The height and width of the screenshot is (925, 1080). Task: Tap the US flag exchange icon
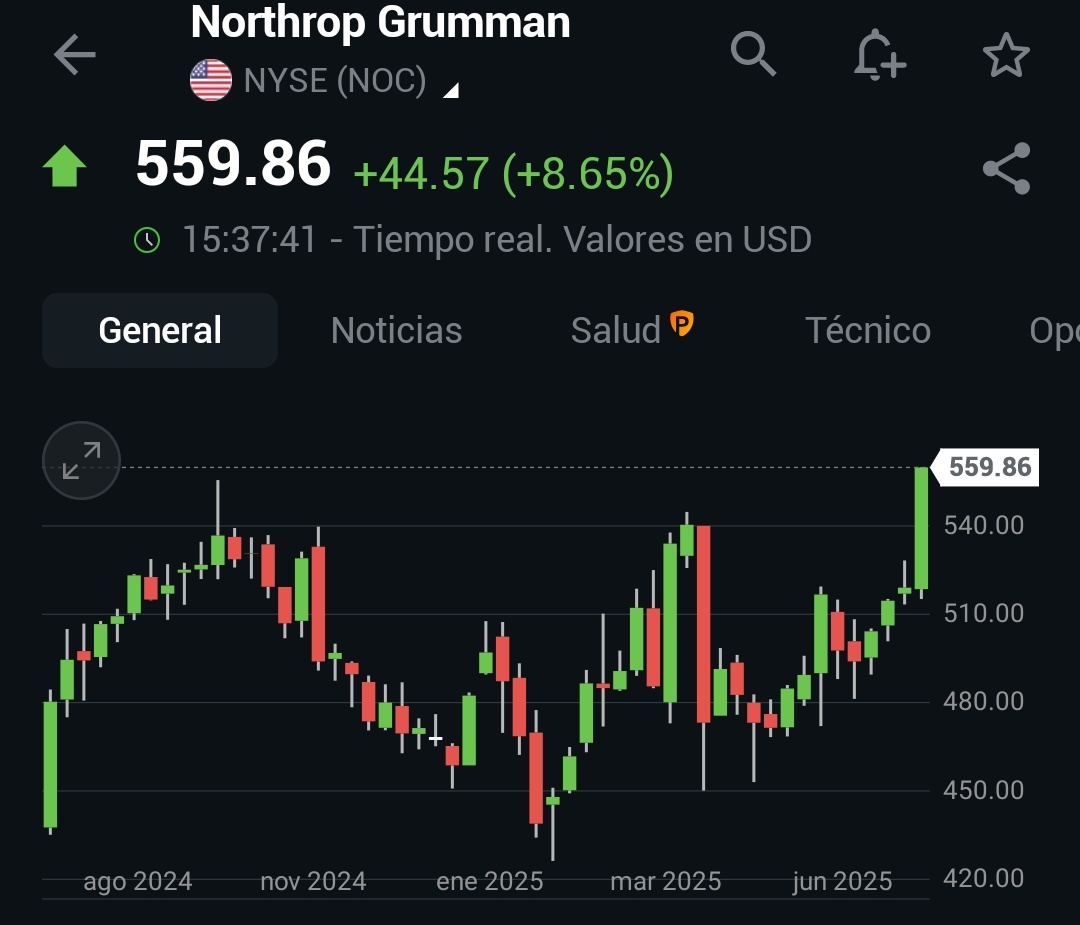(x=211, y=80)
